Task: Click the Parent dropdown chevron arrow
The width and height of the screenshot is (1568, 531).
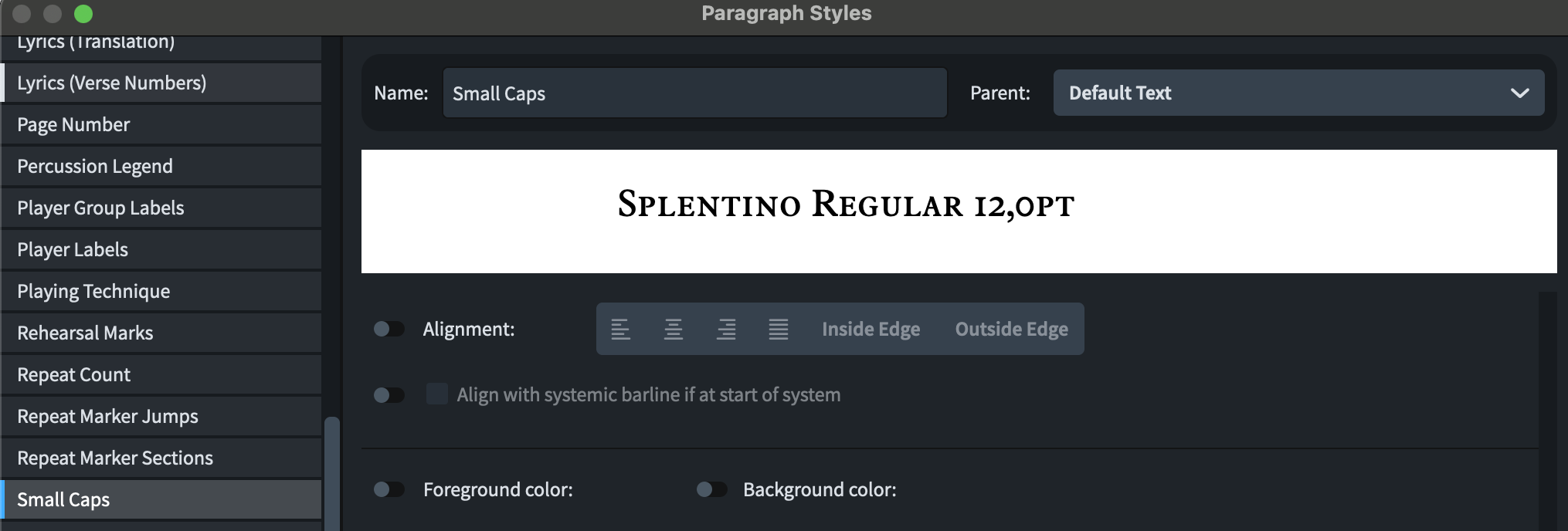Action: (1519, 93)
